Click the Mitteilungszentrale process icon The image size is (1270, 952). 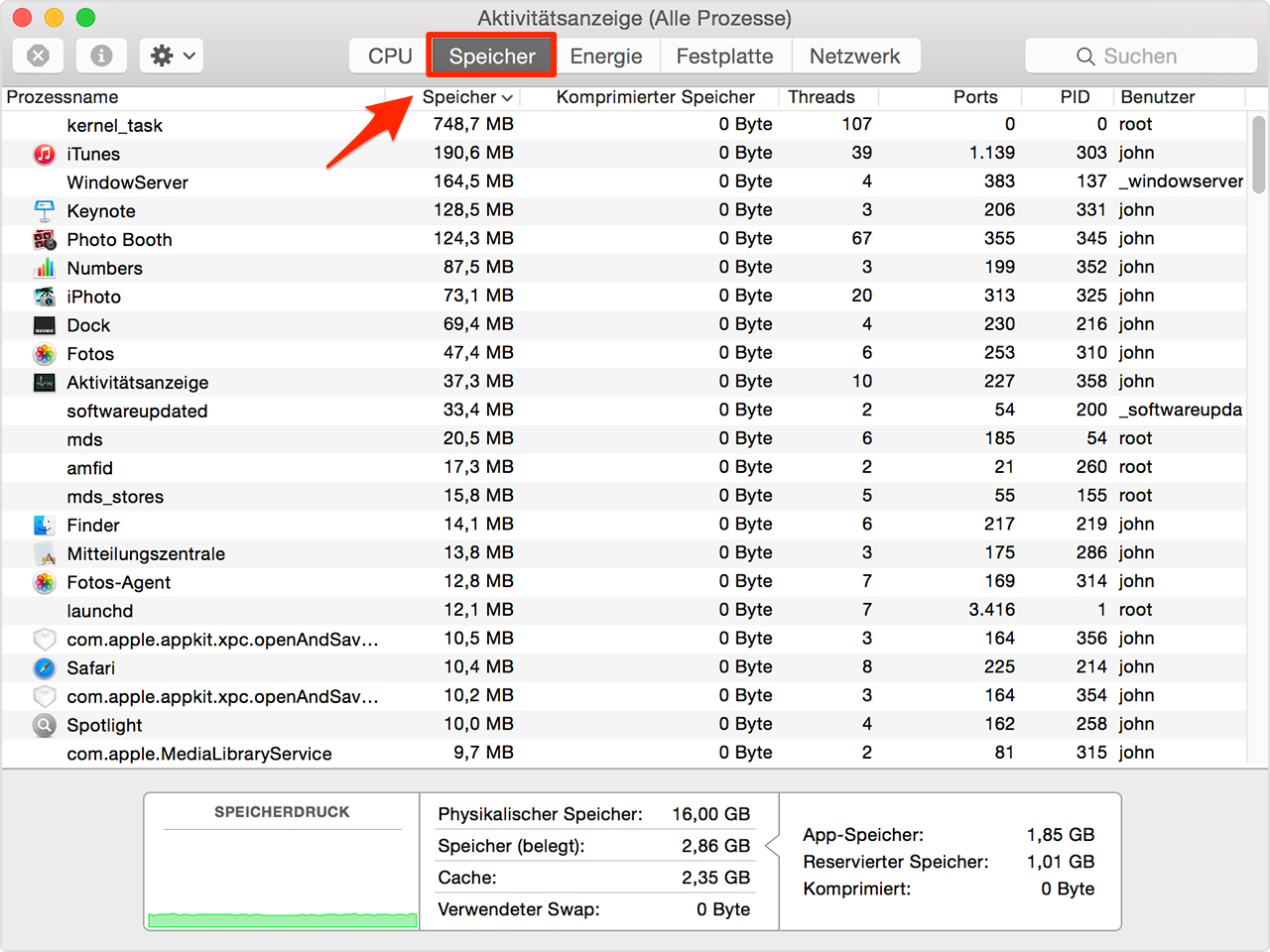(x=45, y=554)
